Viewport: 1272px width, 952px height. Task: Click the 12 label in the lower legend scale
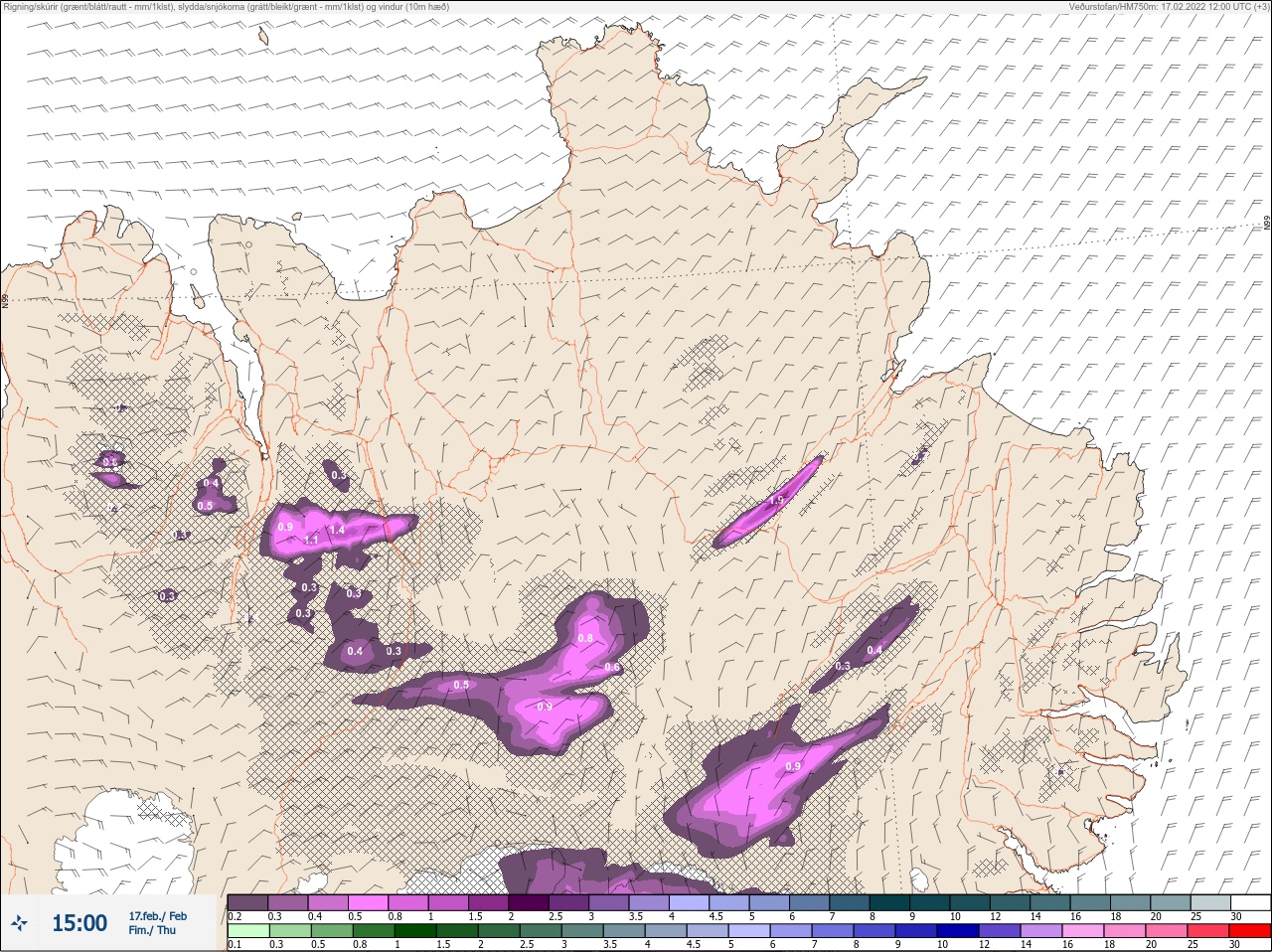tap(985, 945)
